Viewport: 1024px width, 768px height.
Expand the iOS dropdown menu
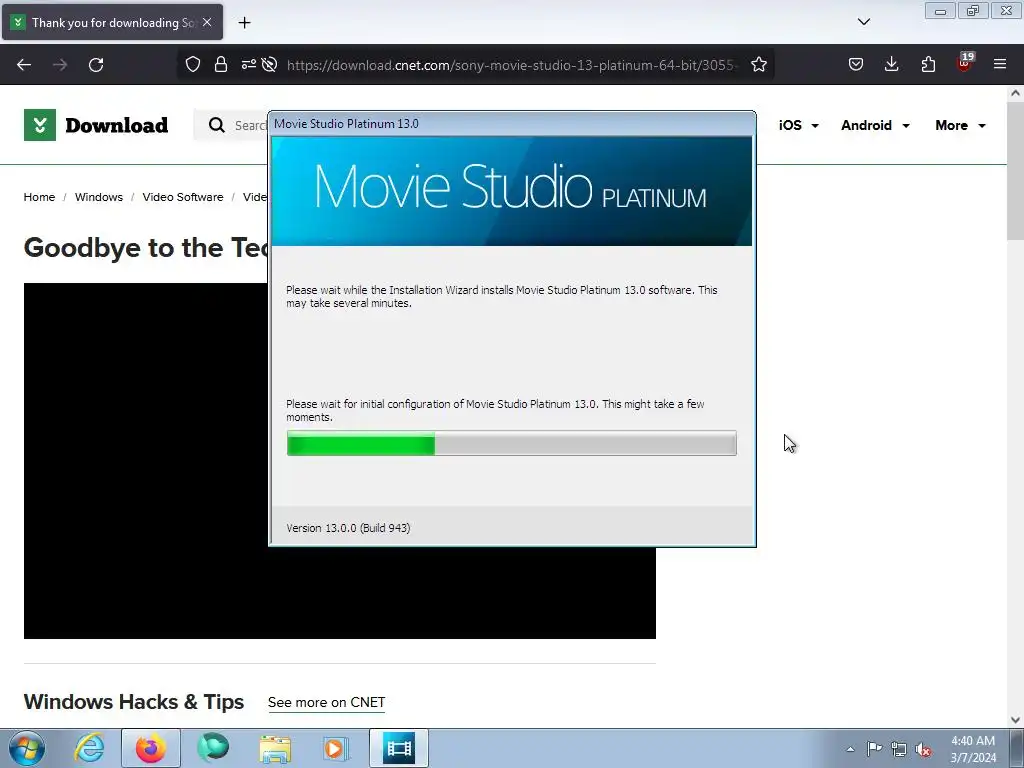pyautogui.click(x=798, y=125)
